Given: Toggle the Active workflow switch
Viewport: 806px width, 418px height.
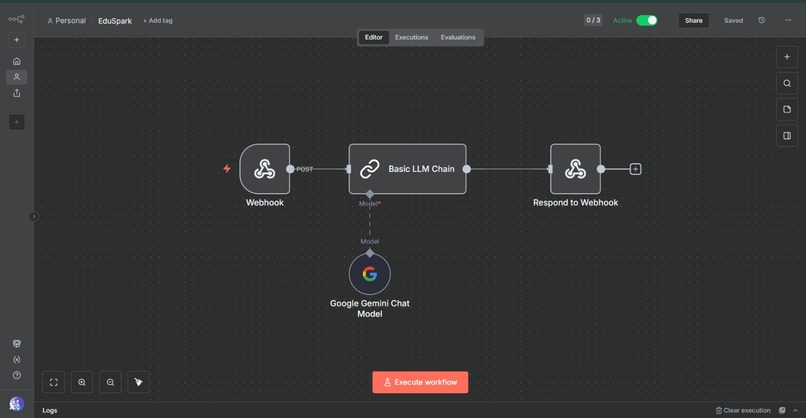Looking at the screenshot, I should click(x=646, y=20).
